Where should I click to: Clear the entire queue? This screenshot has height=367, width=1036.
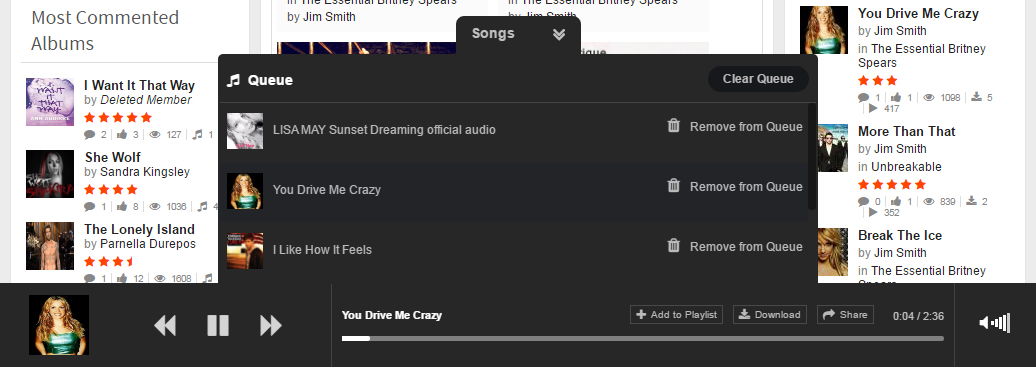click(x=758, y=79)
